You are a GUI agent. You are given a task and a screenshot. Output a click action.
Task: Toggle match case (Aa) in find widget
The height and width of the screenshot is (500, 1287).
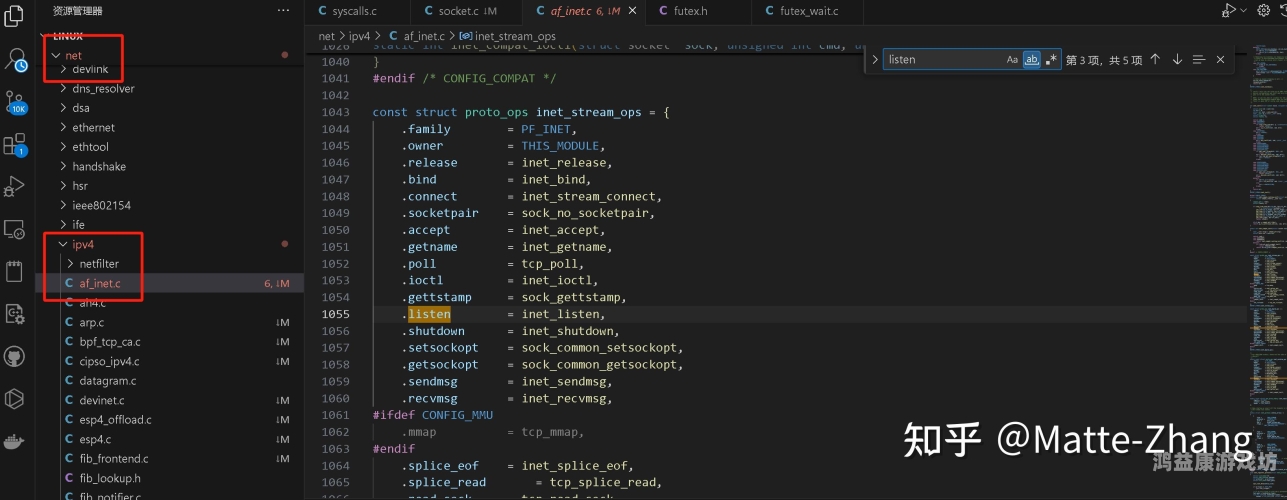pos(1012,60)
